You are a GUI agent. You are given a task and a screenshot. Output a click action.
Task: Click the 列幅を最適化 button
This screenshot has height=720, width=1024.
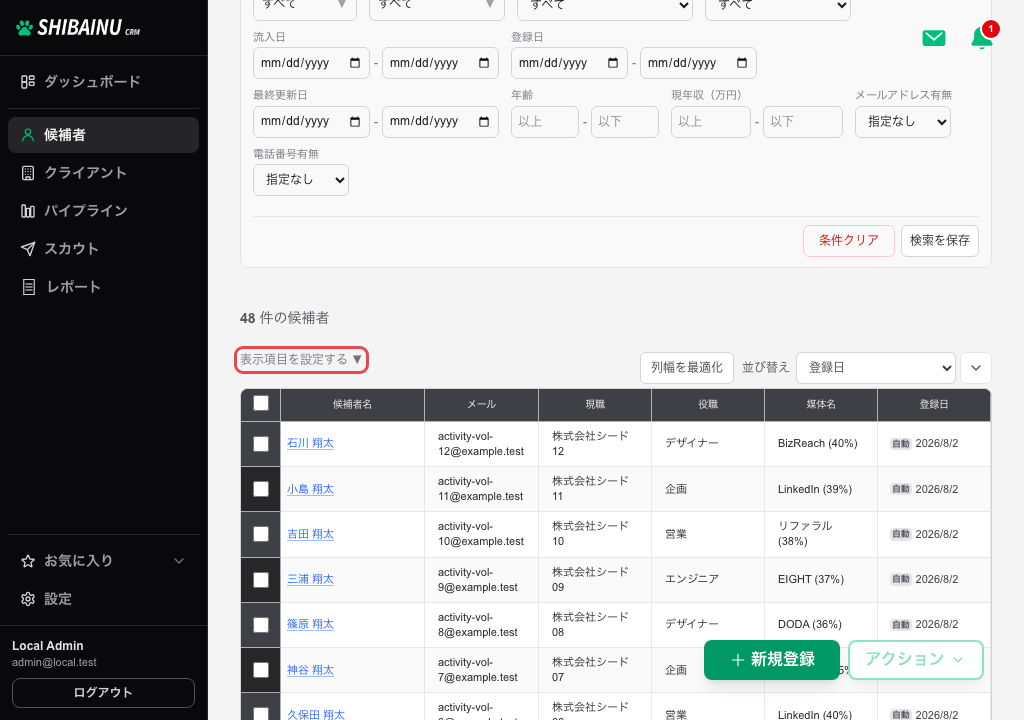(687, 368)
